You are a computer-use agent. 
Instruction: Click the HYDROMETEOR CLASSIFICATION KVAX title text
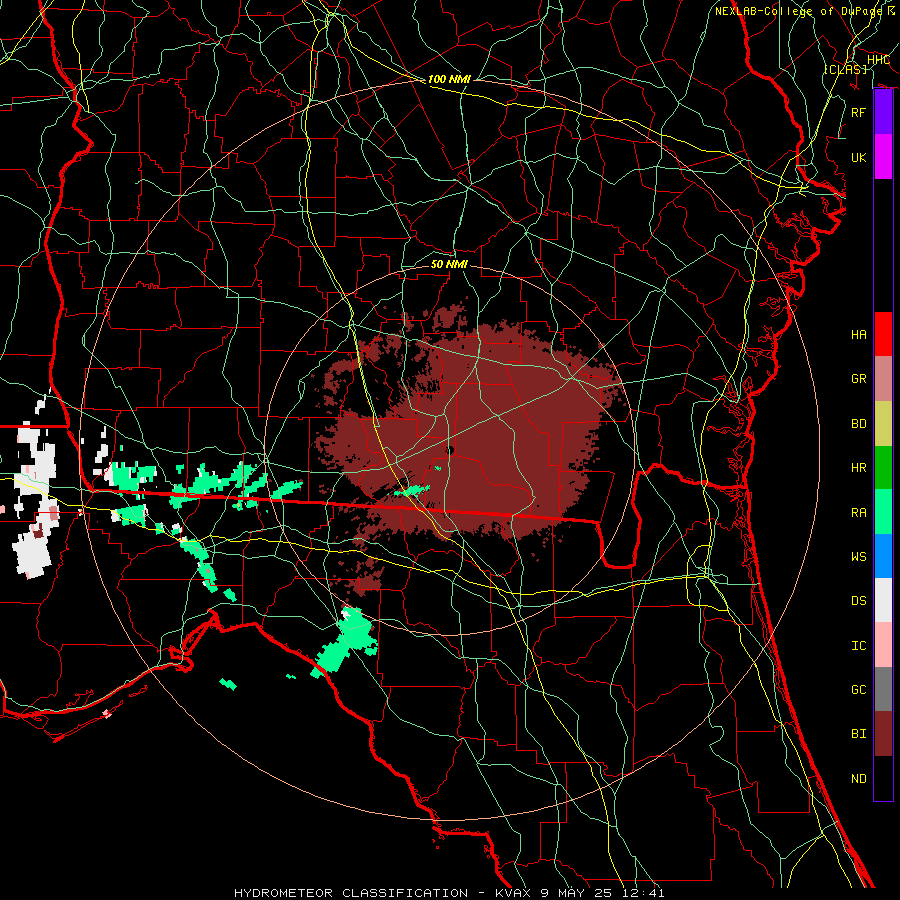[x=449, y=893]
